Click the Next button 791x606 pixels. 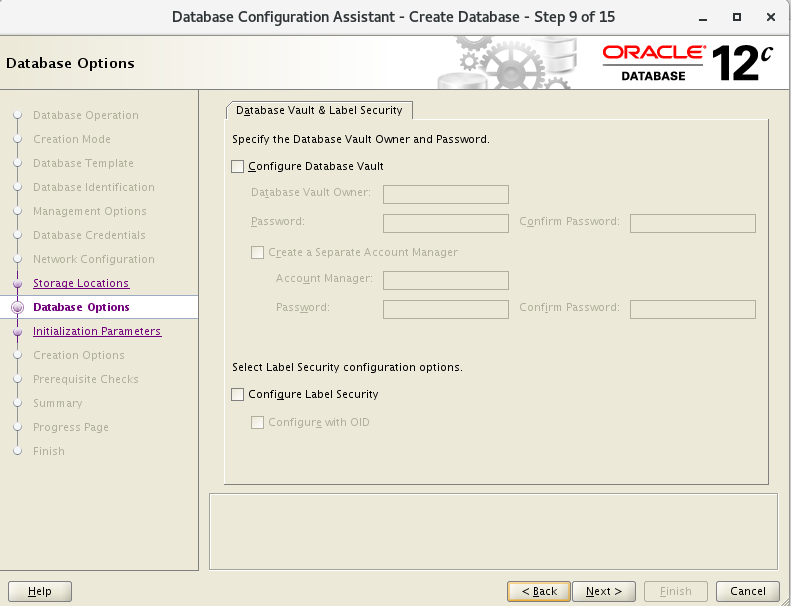[x=604, y=591]
